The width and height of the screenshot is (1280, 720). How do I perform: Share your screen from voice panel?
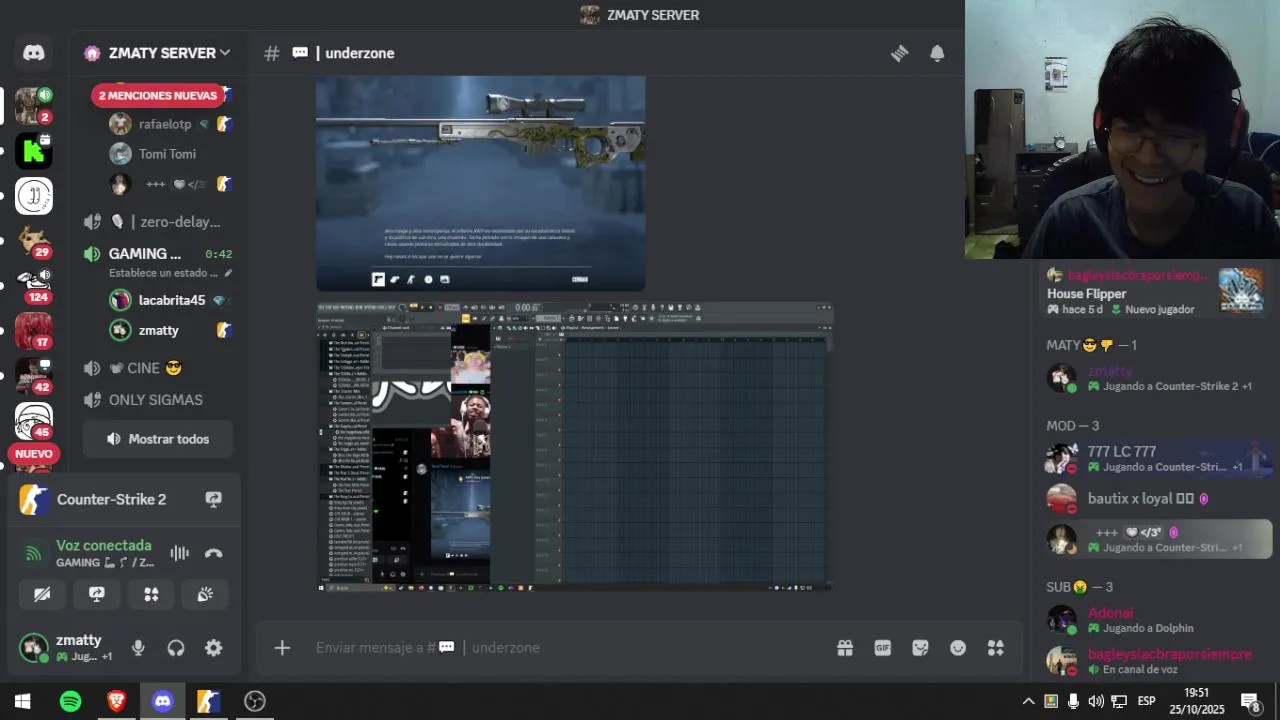tap(97, 594)
